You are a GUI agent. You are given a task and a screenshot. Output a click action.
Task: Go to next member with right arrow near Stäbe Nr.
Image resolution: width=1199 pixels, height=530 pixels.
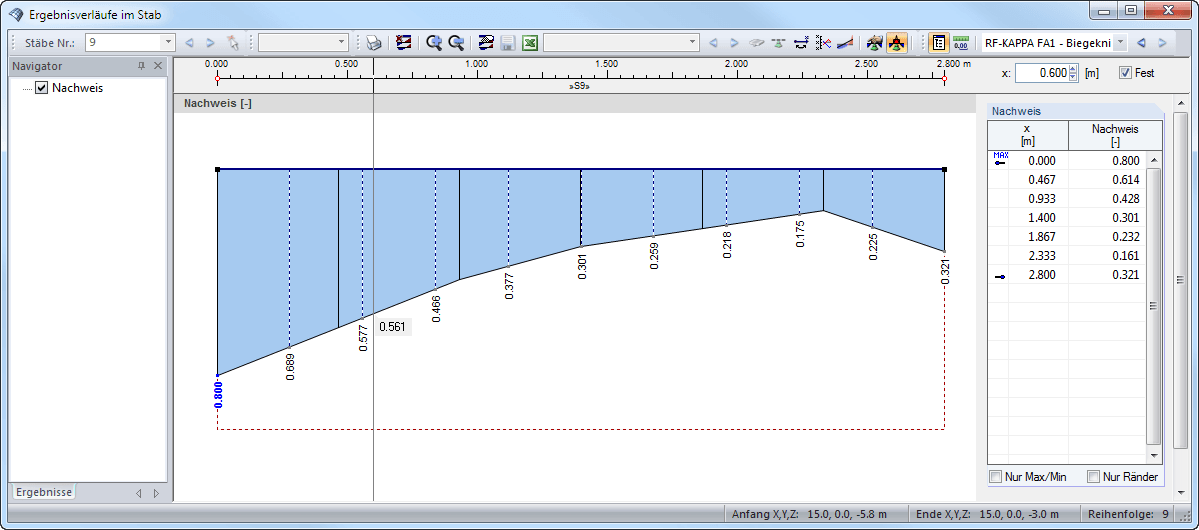pyautogui.click(x=210, y=43)
